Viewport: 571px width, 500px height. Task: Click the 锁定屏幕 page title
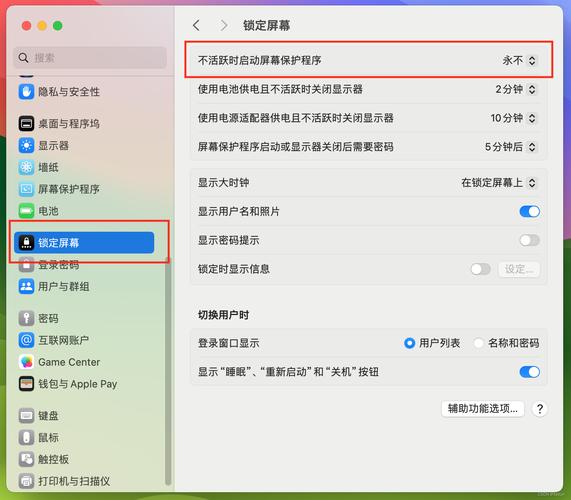(x=267, y=25)
